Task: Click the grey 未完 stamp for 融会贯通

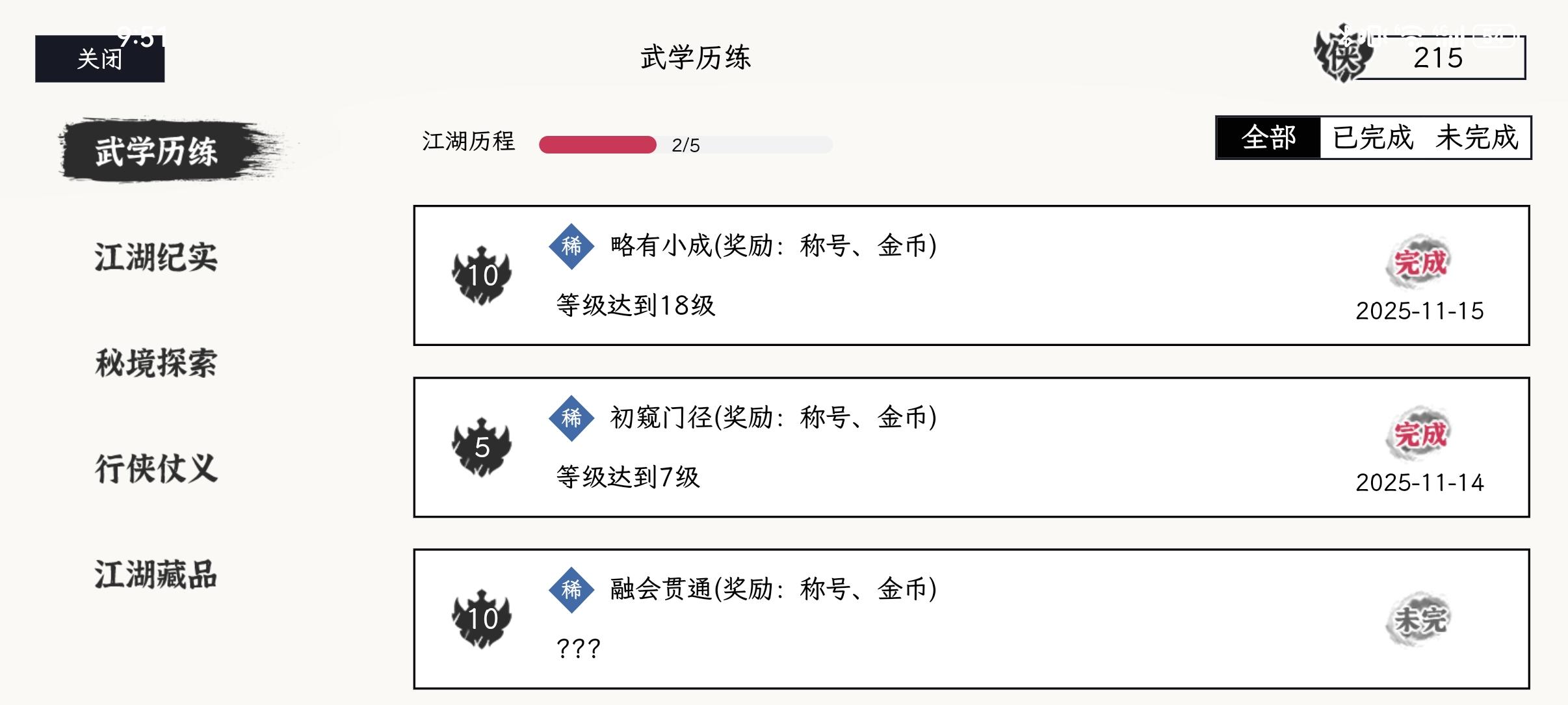Action: [1419, 619]
